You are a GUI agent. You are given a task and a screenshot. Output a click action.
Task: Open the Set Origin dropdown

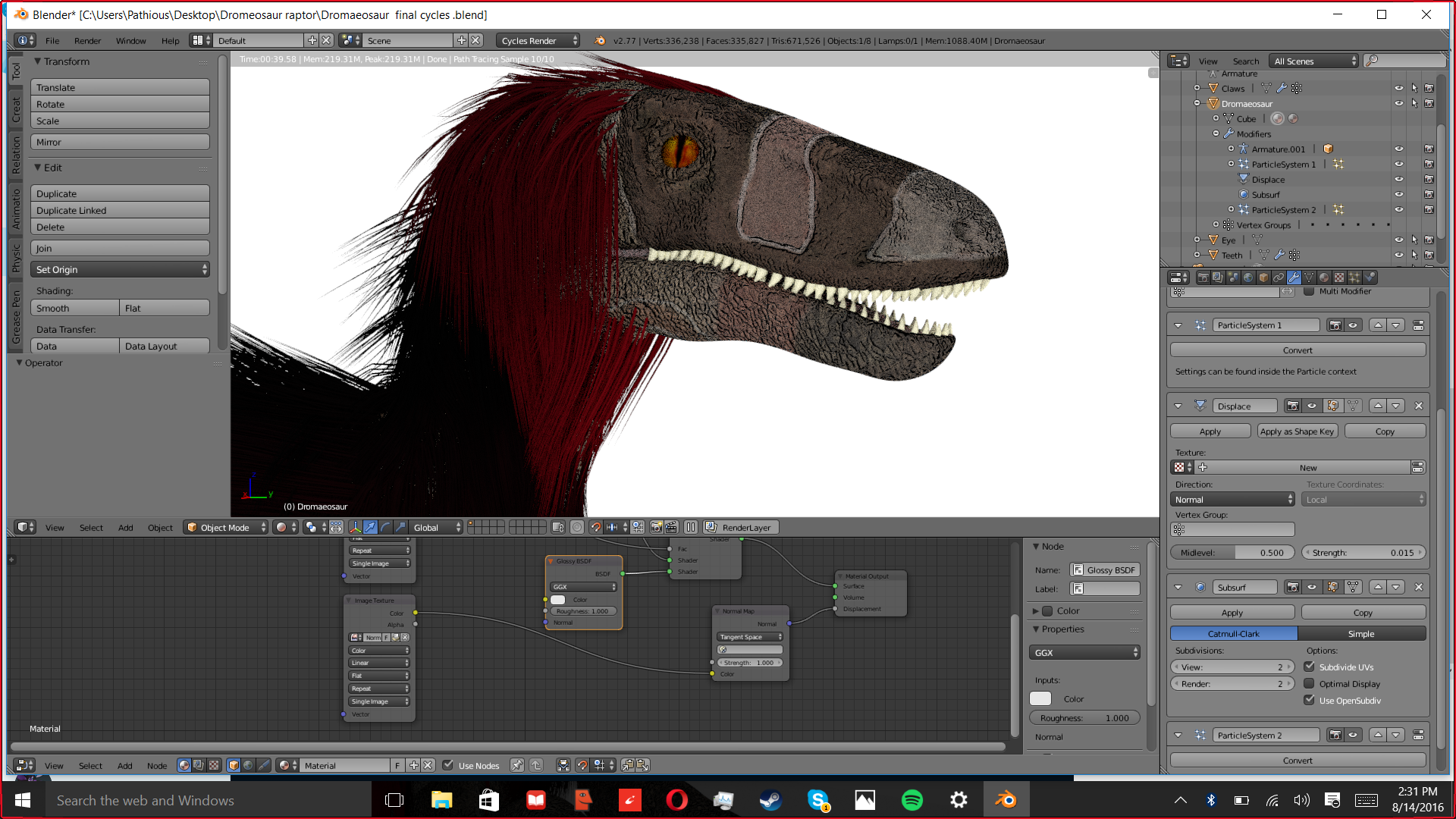coord(120,270)
